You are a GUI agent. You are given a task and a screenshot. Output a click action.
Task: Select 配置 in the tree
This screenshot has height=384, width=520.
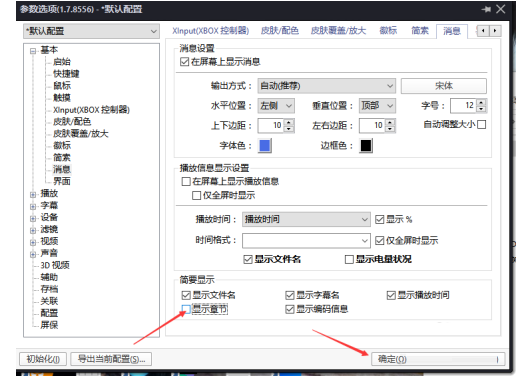pyautogui.click(x=49, y=313)
